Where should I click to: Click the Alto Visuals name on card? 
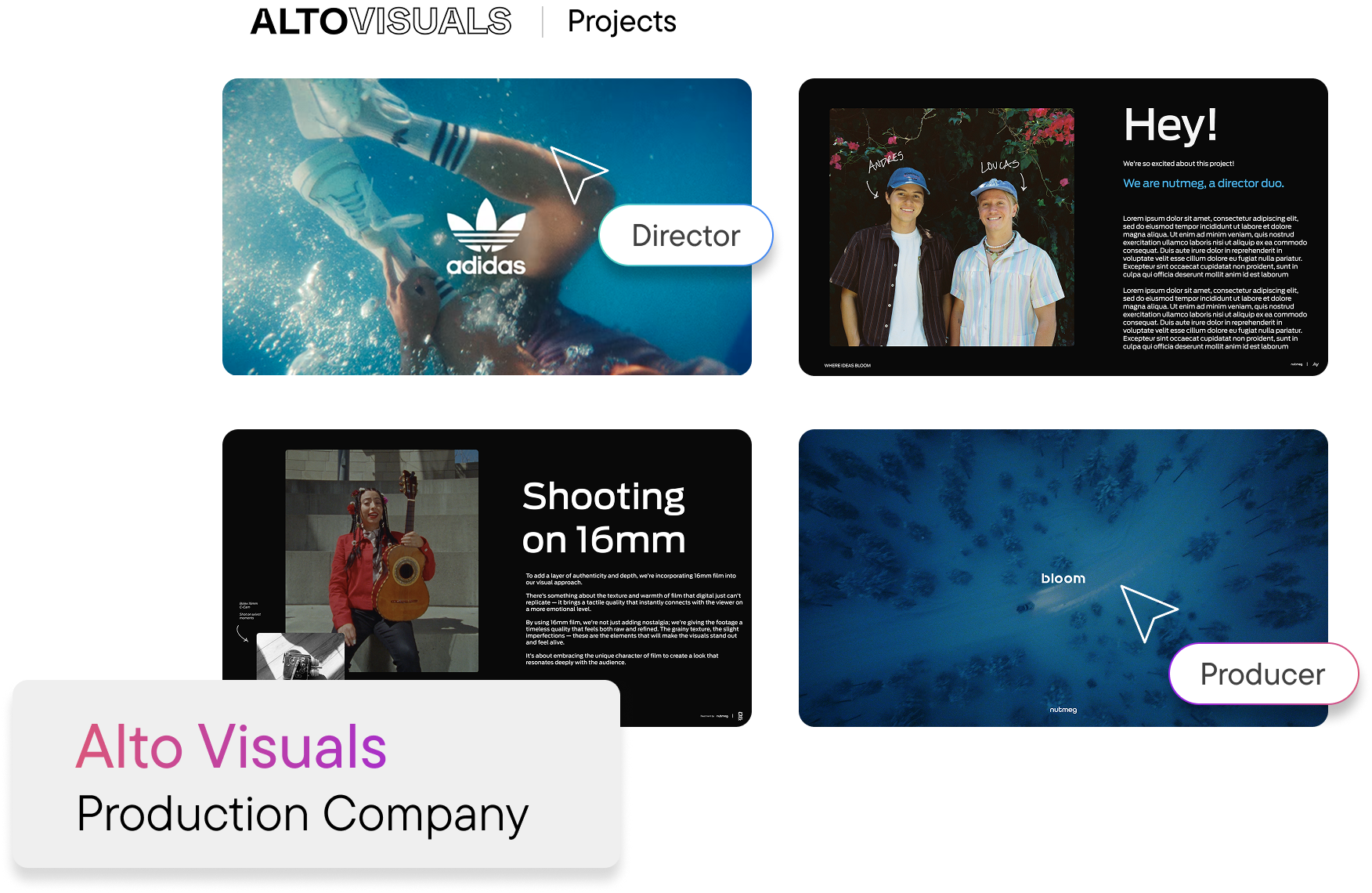[x=231, y=747]
